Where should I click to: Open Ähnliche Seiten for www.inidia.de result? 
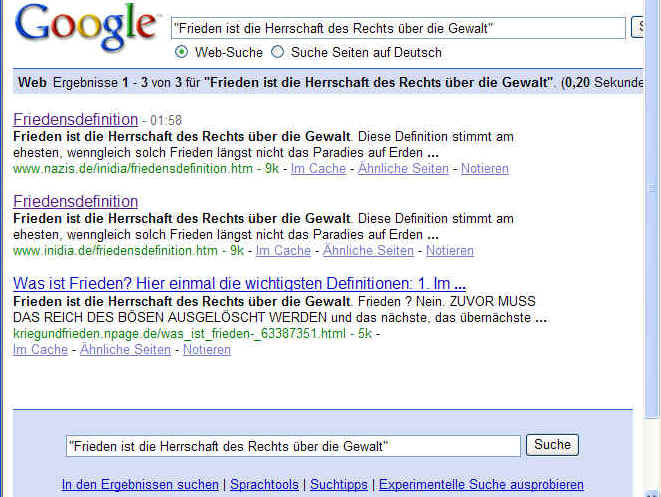pos(368,250)
